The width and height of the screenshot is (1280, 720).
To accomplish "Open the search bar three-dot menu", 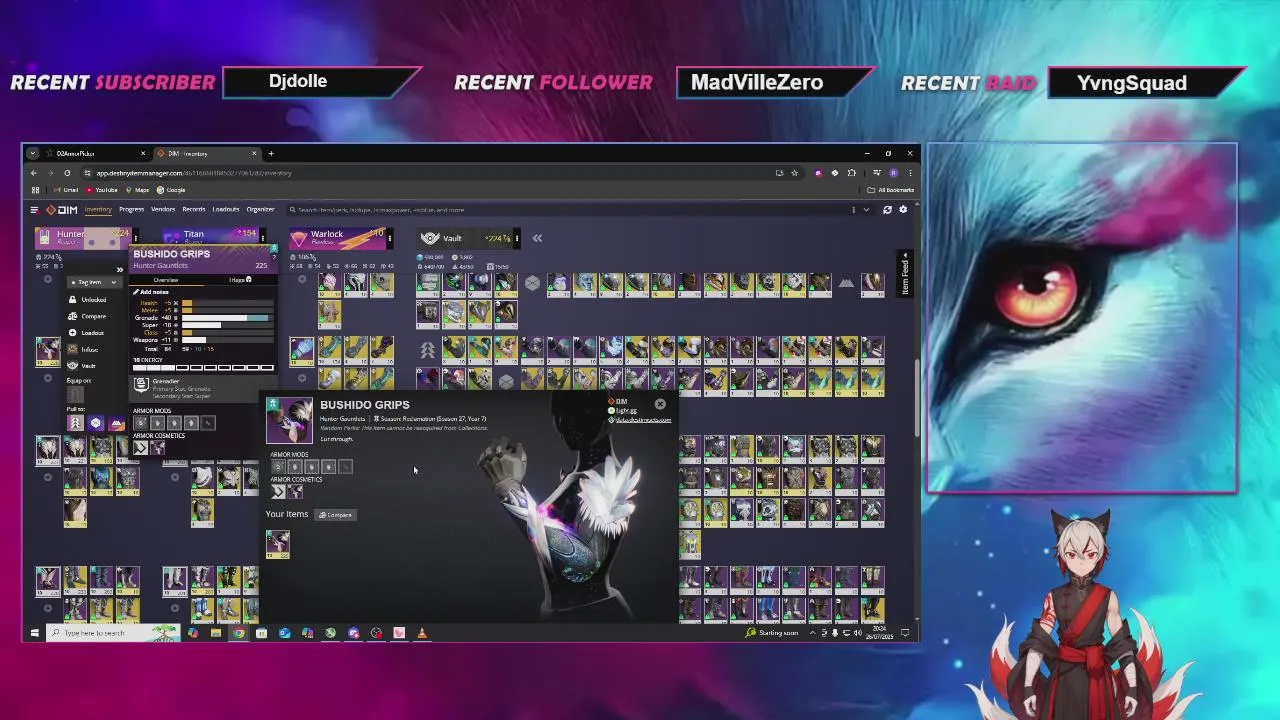I will point(853,210).
